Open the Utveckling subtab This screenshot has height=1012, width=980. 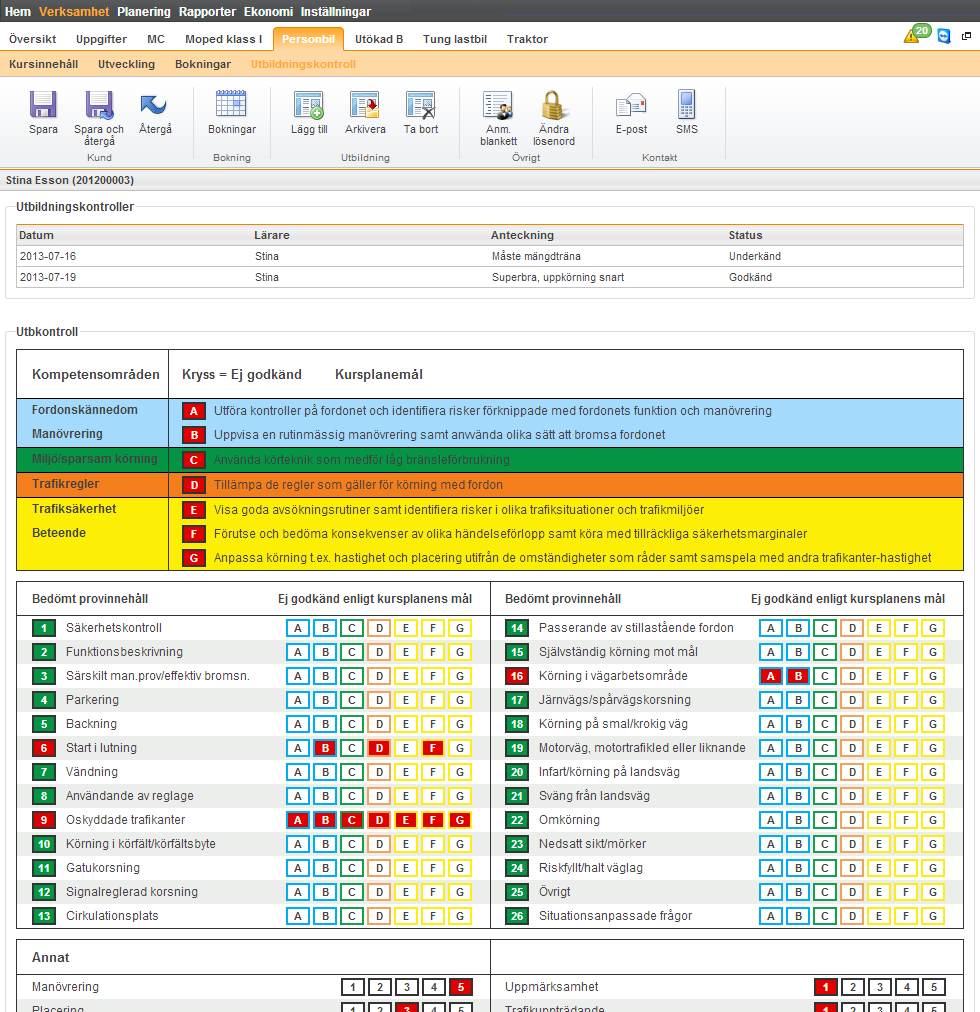pyautogui.click(x=127, y=64)
